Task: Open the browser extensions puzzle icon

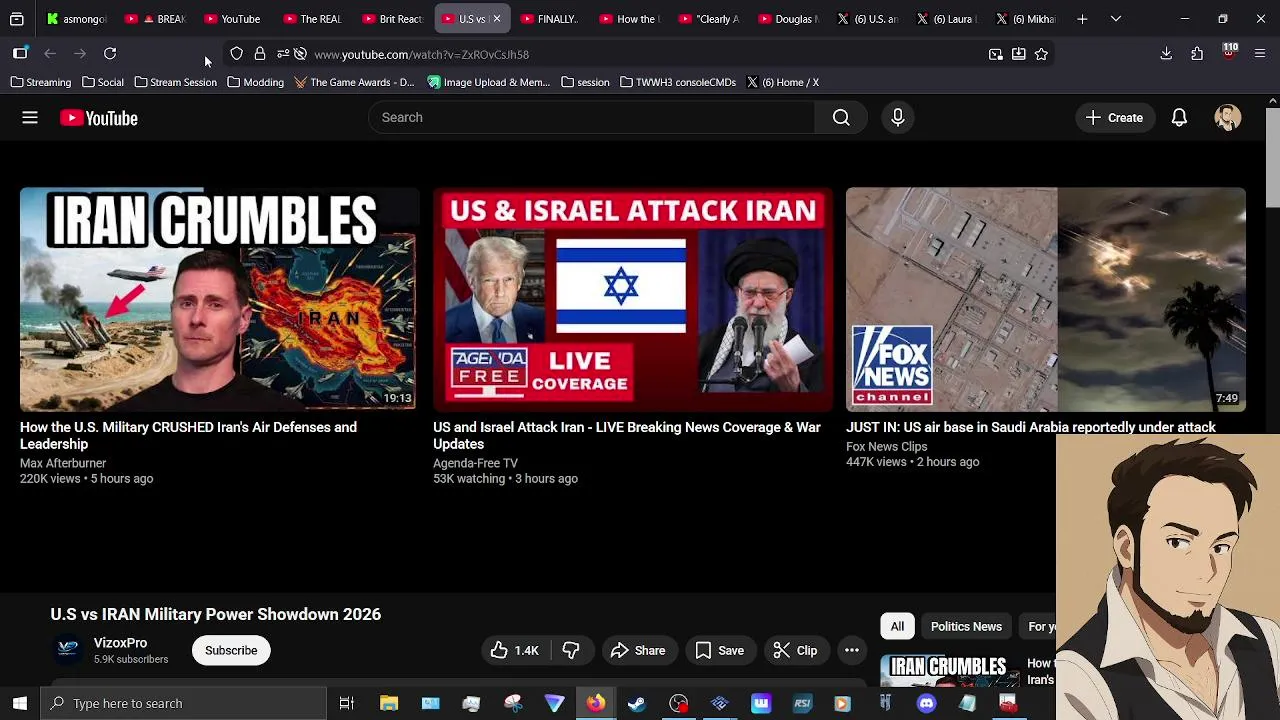Action: pos(1197,54)
